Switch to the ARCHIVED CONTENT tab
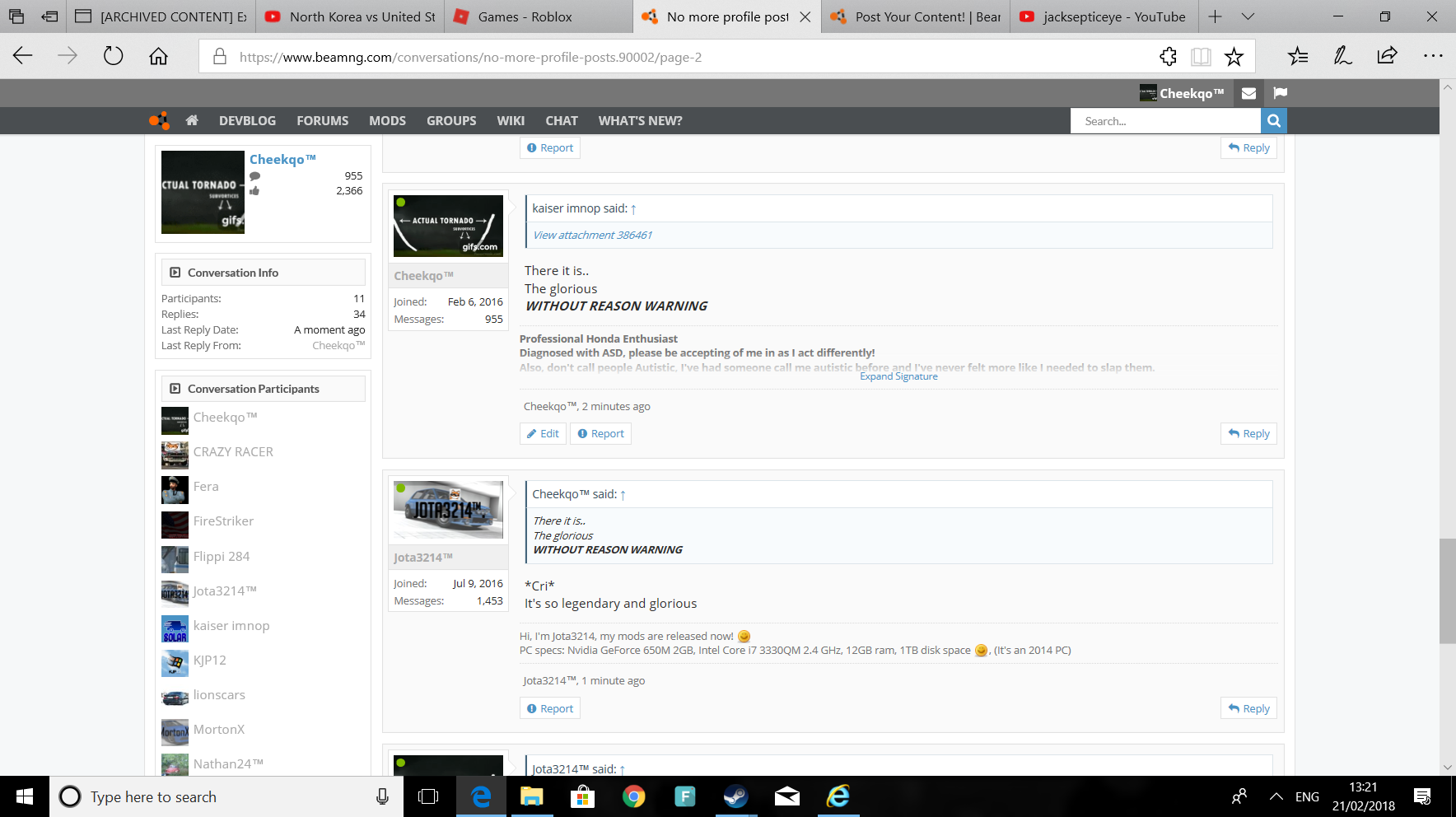1456x817 pixels. pyautogui.click(x=161, y=16)
